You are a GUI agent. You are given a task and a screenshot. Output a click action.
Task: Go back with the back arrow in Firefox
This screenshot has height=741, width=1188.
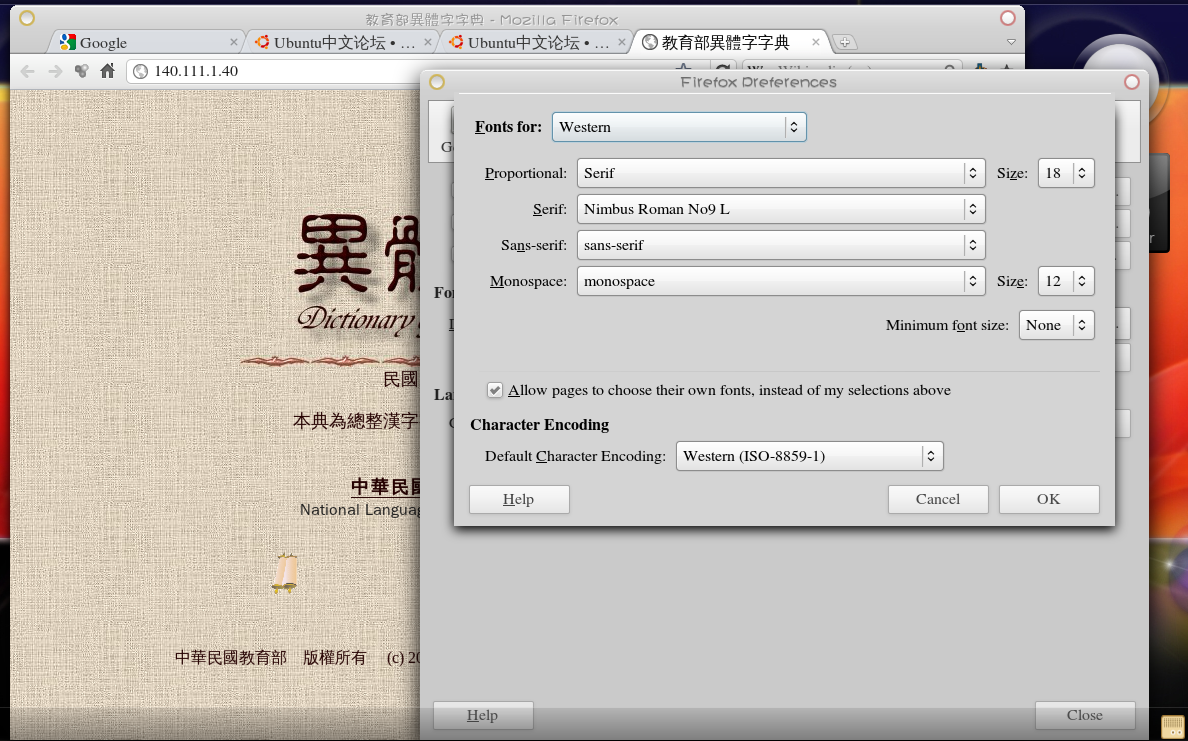[28, 71]
